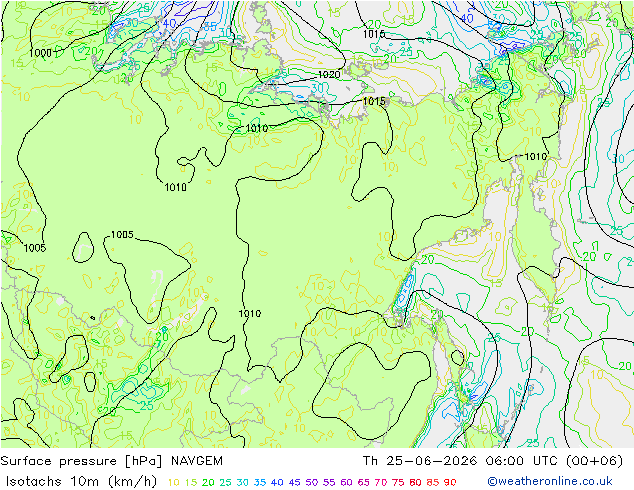Select the 65 value in isotach legend
The height and width of the screenshot is (490, 634).
click(363, 482)
